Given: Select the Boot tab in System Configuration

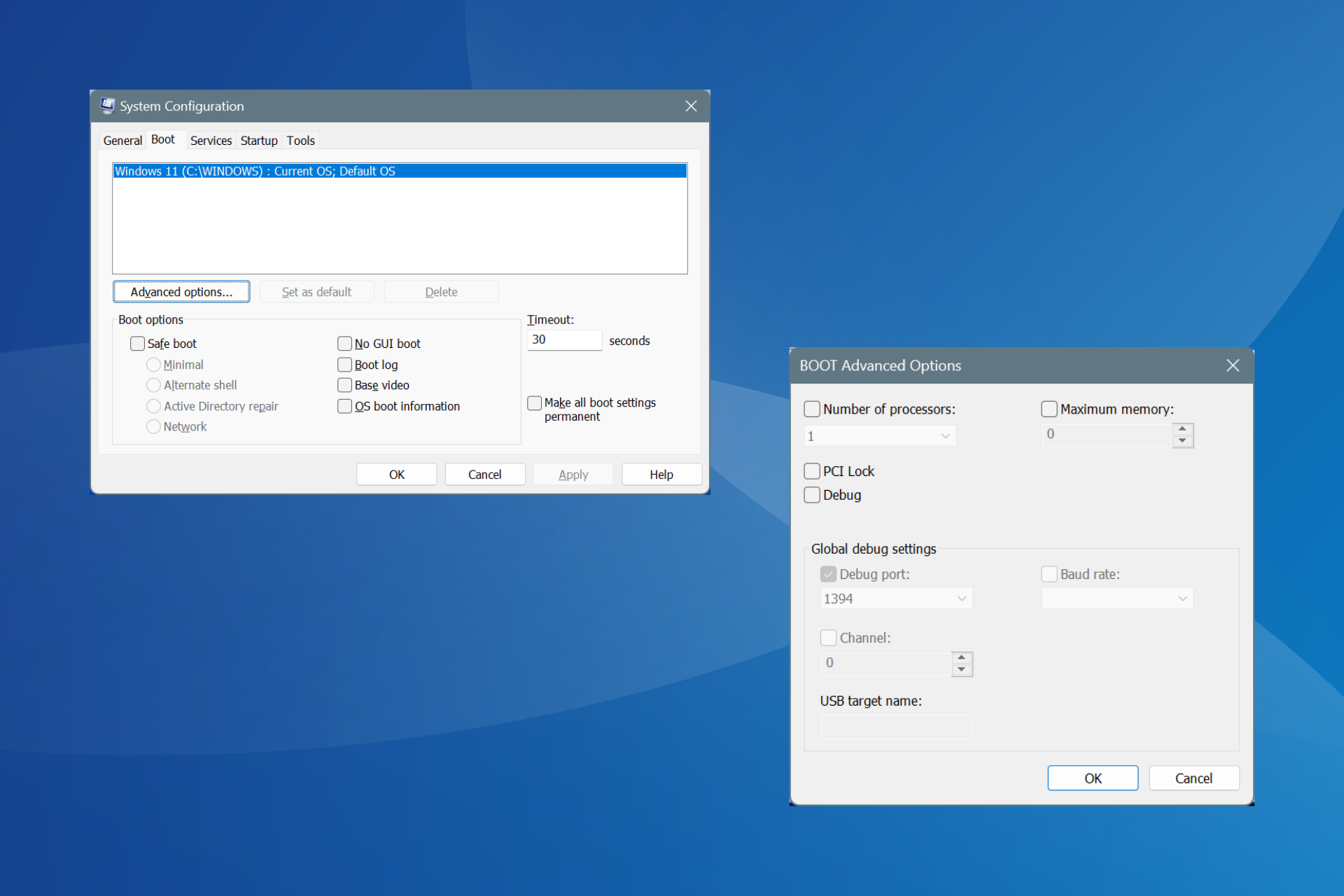Looking at the screenshot, I should (x=162, y=140).
